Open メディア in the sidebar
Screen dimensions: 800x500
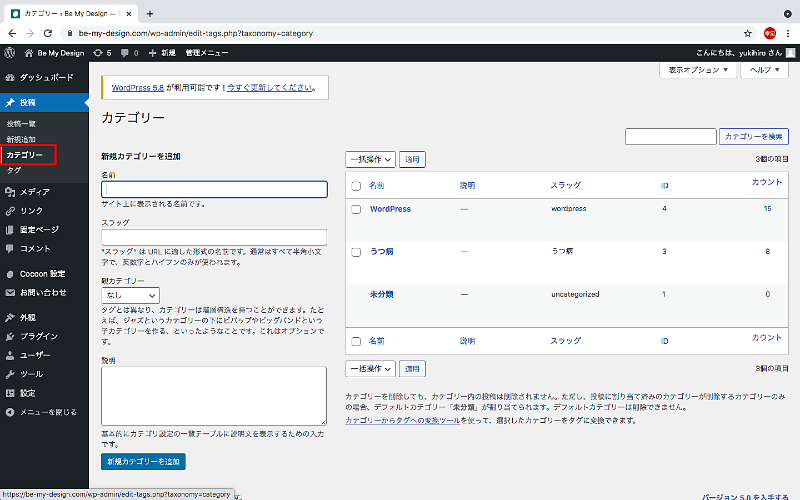35,191
